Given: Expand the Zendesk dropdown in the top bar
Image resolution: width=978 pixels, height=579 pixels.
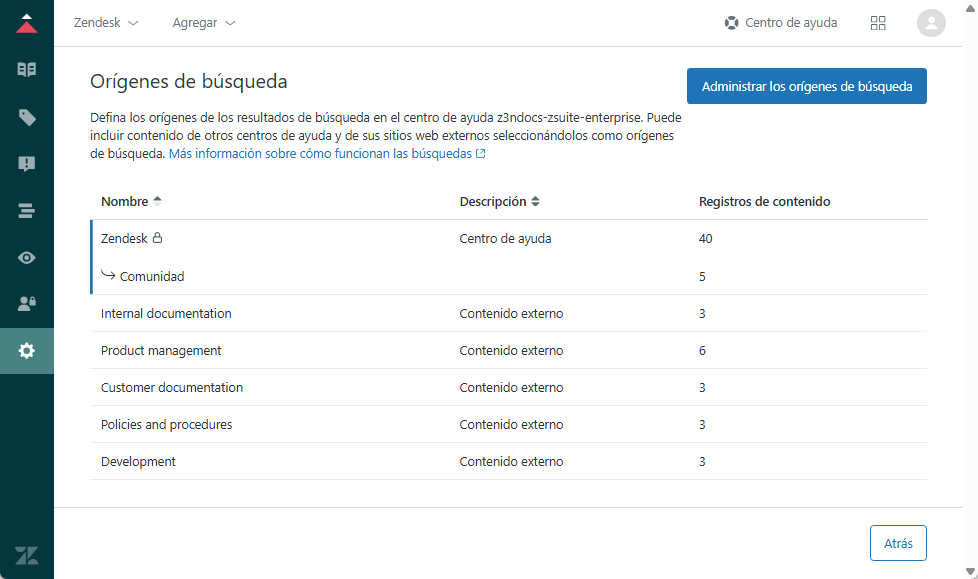Looking at the screenshot, I should click(x=106, y=23).
